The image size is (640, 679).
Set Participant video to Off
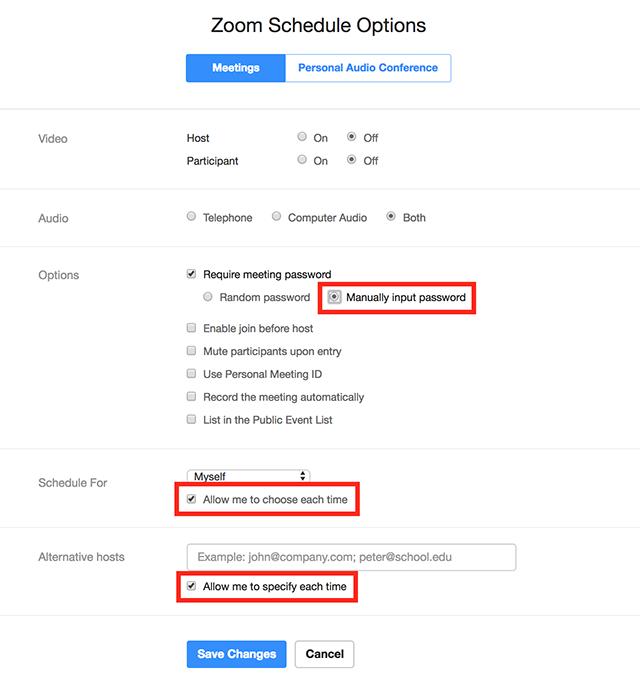[x=352, y=160]
